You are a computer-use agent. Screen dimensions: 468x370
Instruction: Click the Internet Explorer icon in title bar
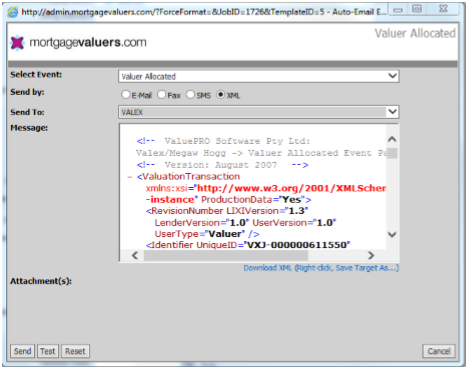(13, 12)
